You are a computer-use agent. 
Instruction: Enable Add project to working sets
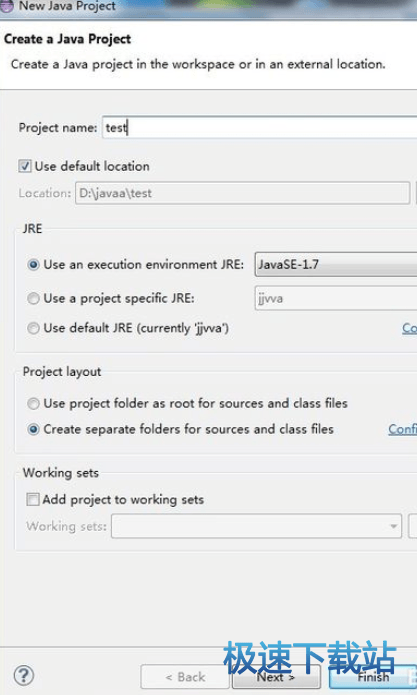[x=32, y=500]
